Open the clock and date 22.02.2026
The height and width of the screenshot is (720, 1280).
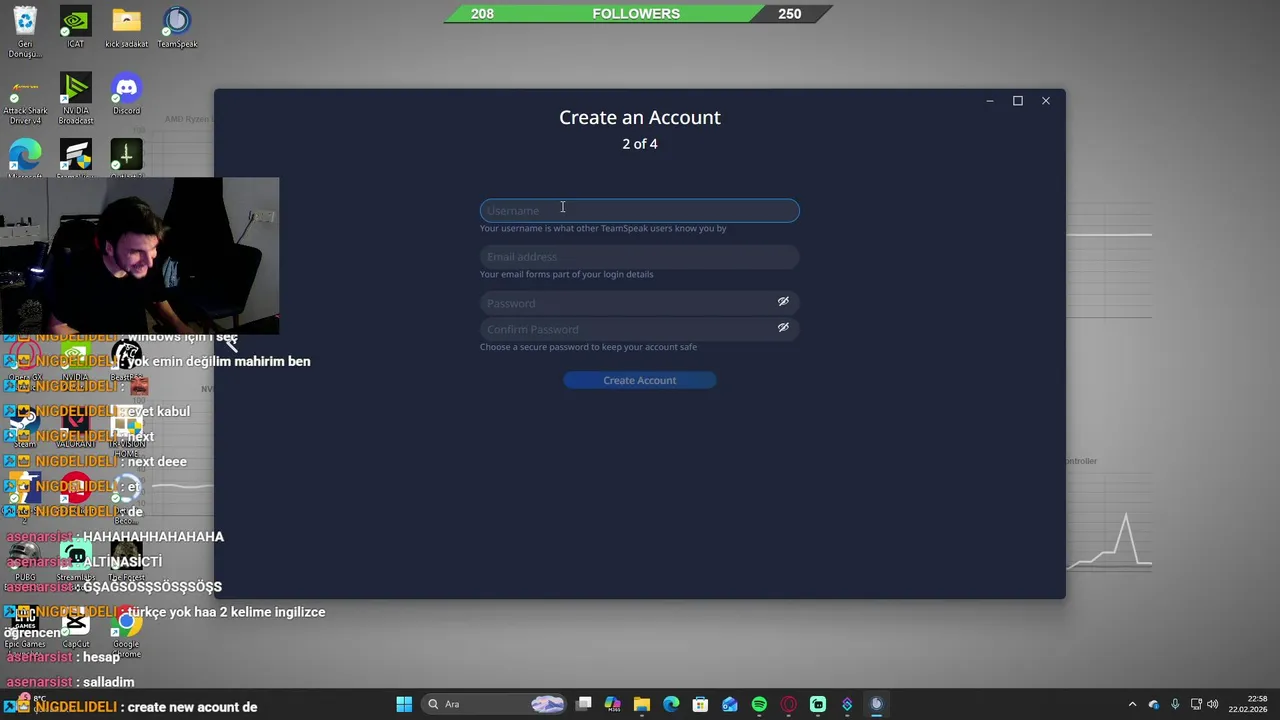click(x=1248, y=704)
